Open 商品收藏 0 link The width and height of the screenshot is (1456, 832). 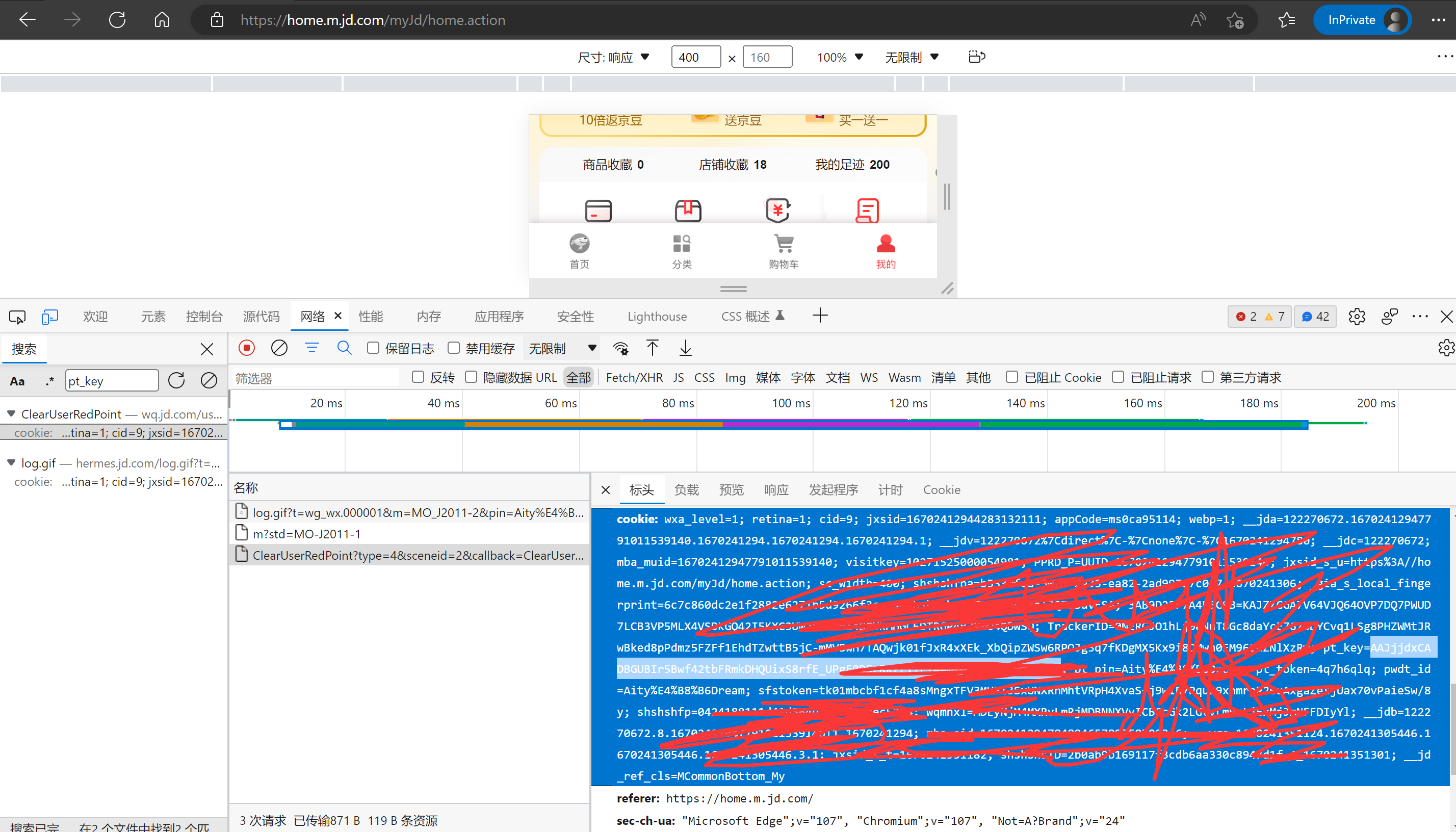(613, 165)
